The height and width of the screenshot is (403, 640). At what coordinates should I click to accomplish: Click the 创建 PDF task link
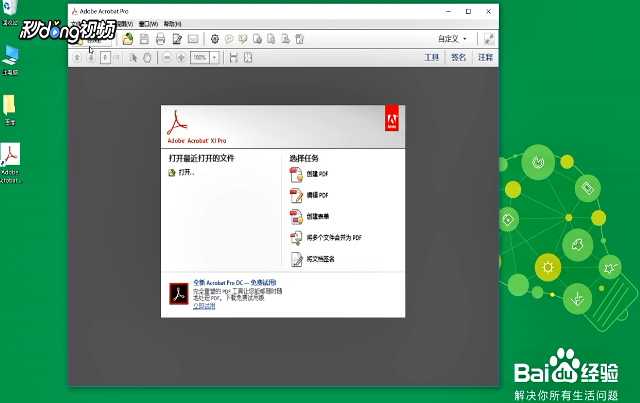pos(318,174)
